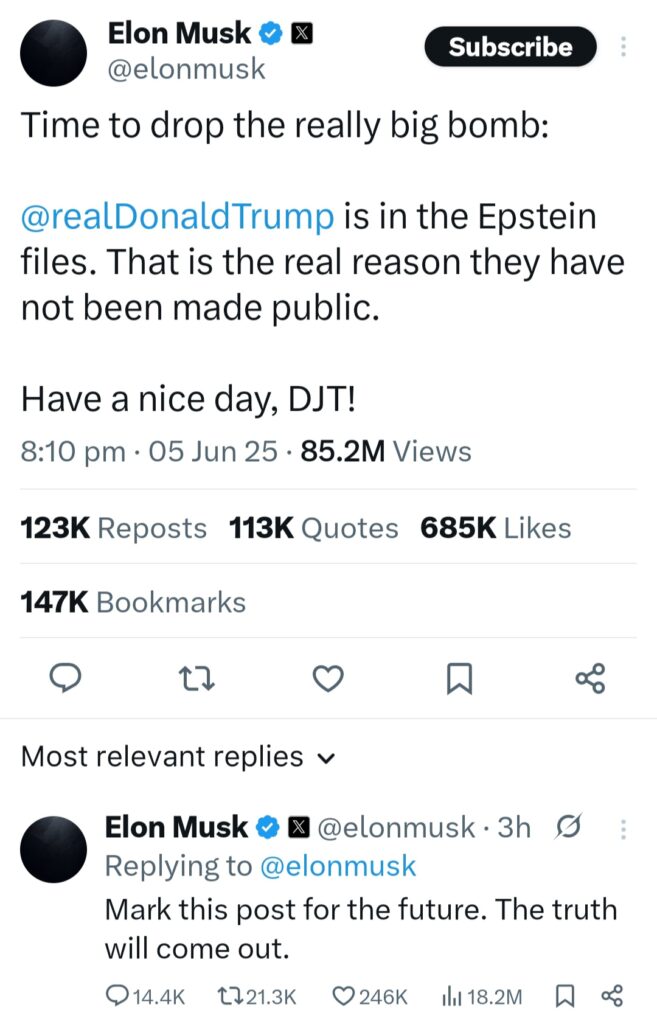The height and width of the screenshot is (1024, 657).
Task: Like the main post with heart icon
Action: [x=328, y=679]
